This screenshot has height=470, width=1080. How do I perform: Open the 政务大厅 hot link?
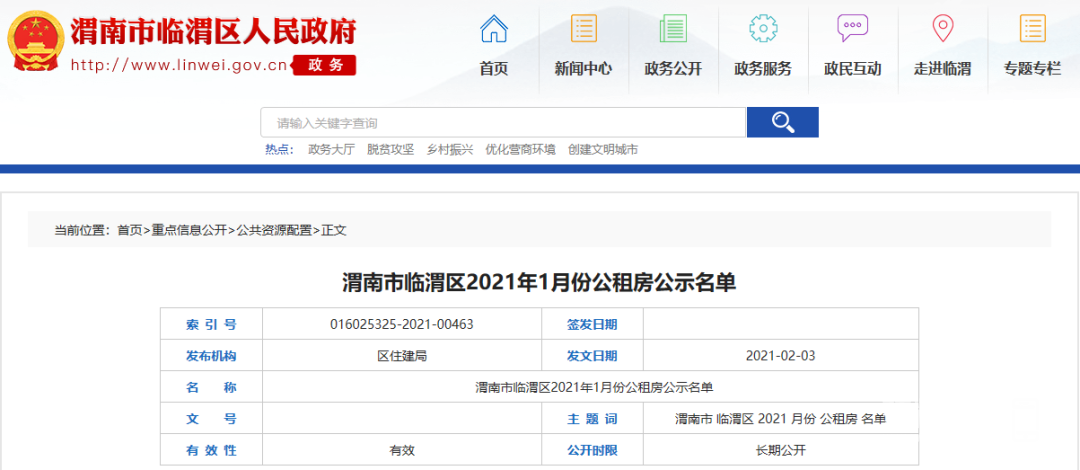coord(331,150)
